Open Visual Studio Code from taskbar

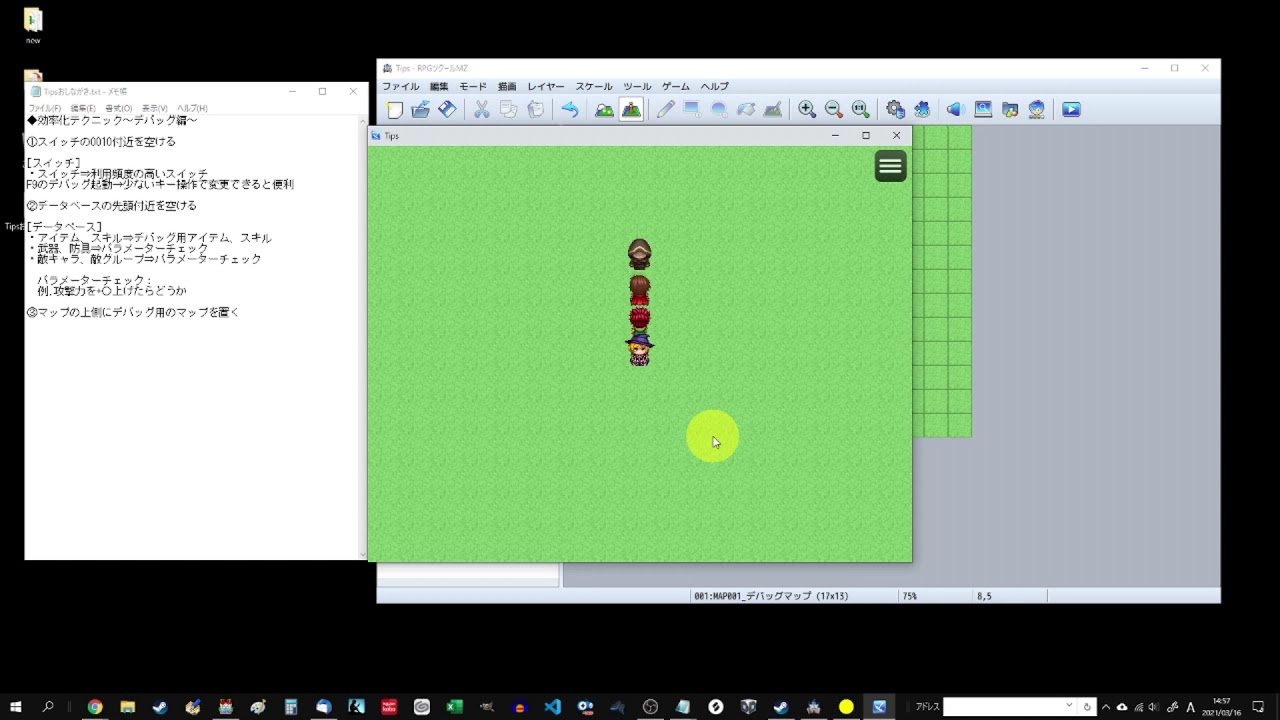(553, 707)
